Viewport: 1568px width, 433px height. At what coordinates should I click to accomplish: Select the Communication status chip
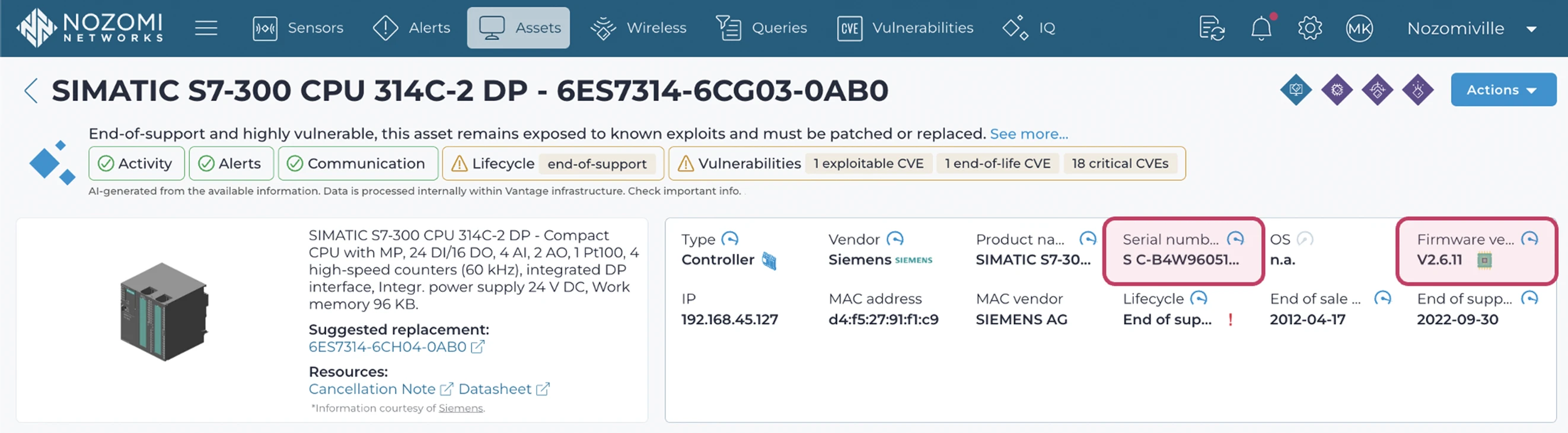(x=358, y=163)
